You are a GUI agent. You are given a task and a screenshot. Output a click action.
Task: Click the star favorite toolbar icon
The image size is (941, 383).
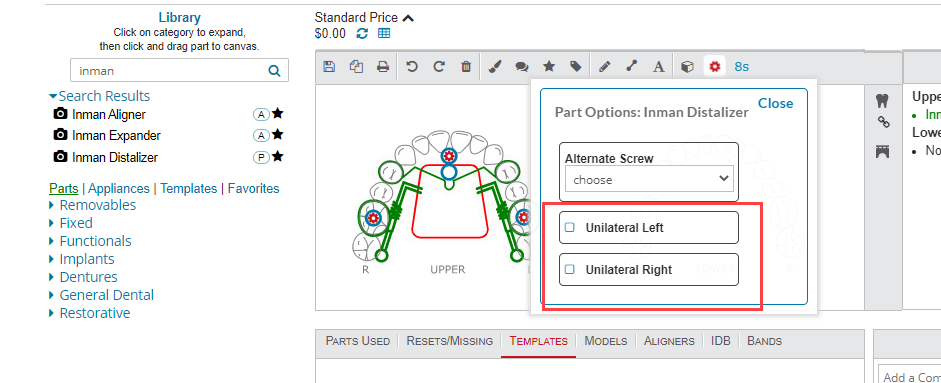(549, 66)
